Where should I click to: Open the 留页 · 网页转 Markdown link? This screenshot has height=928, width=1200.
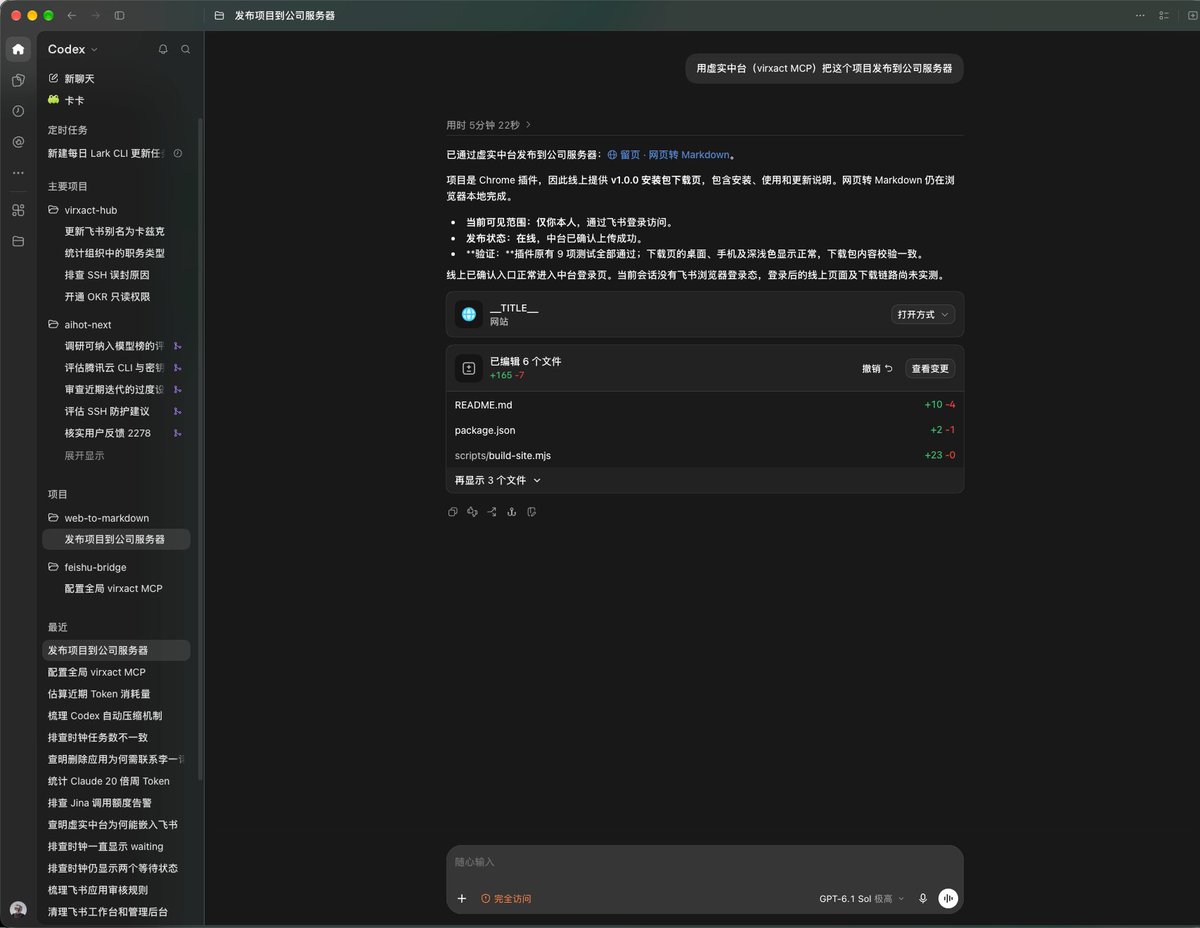click(x=670, y=155)
